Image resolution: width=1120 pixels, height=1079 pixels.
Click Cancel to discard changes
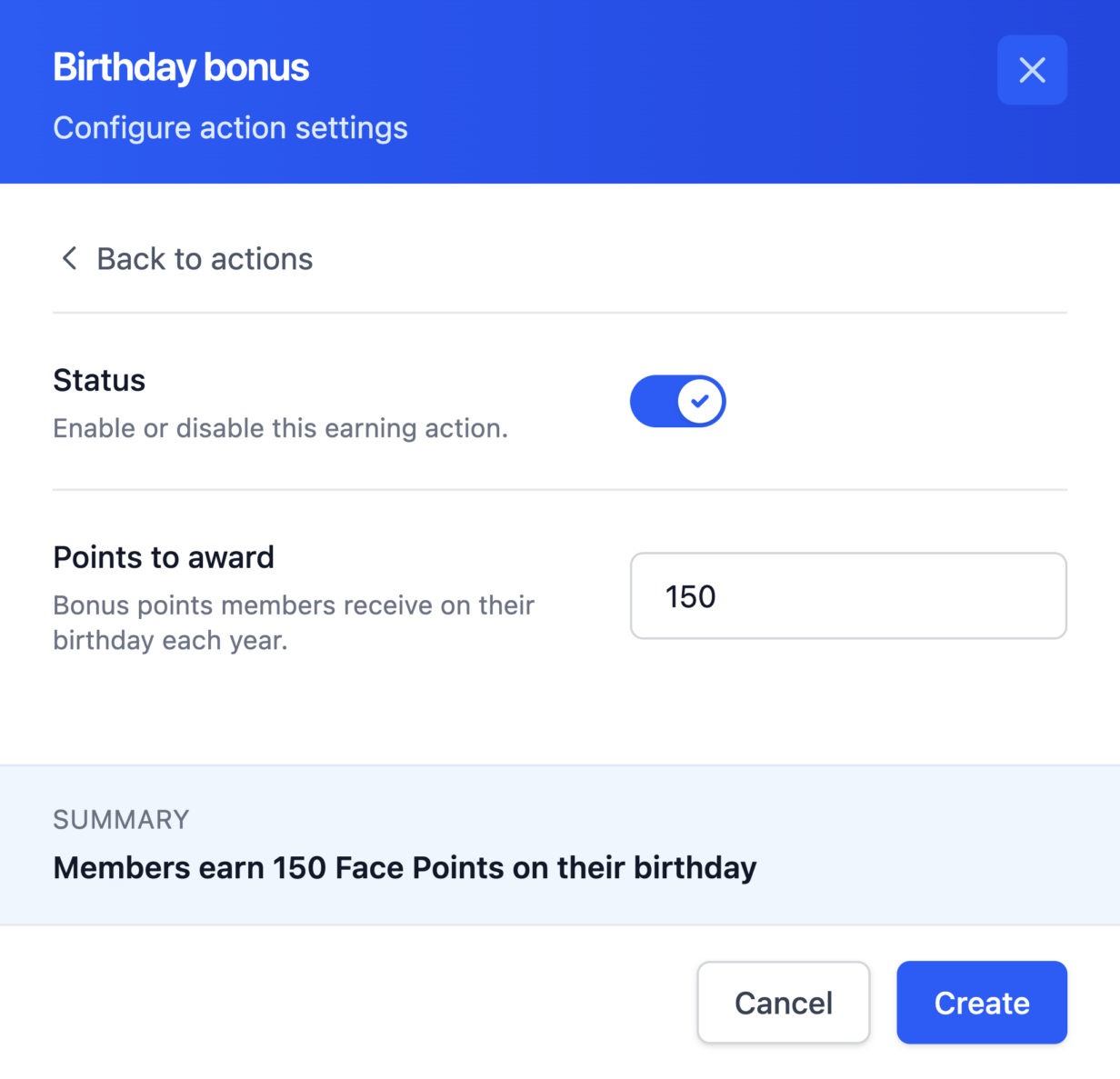pos(783,1003)
